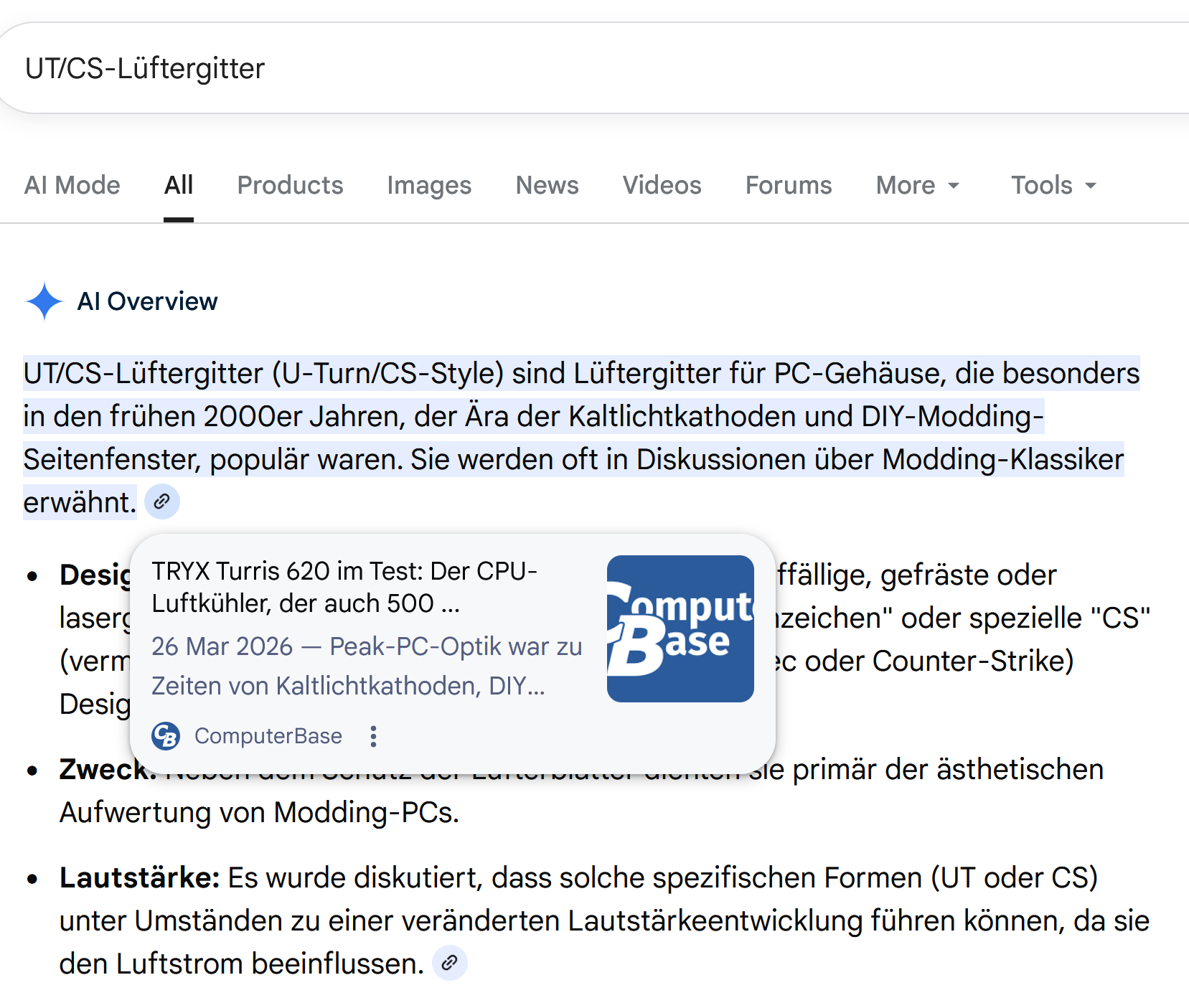Click the text 'Aufwertung von Modding-PCs.'
This screenshot has width=1189, height=1008.
click(x=259, y=812)
